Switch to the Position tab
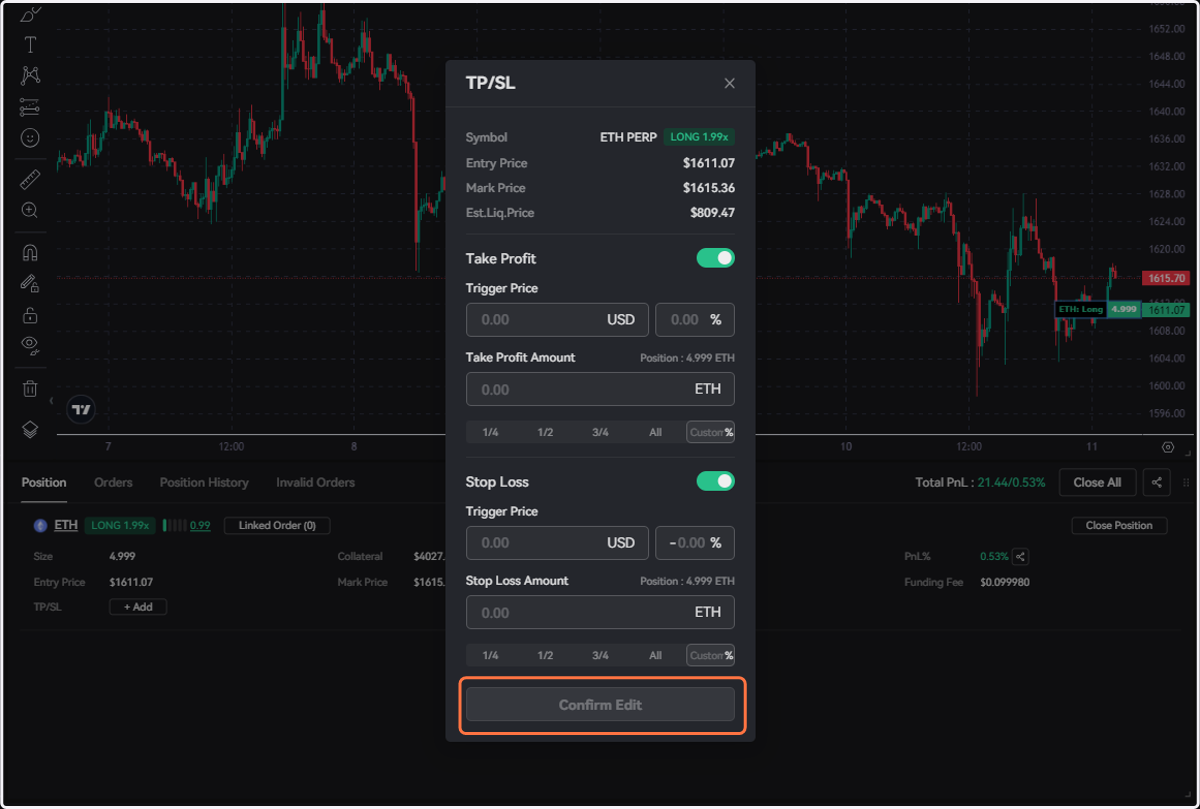 tap(44, 482)
